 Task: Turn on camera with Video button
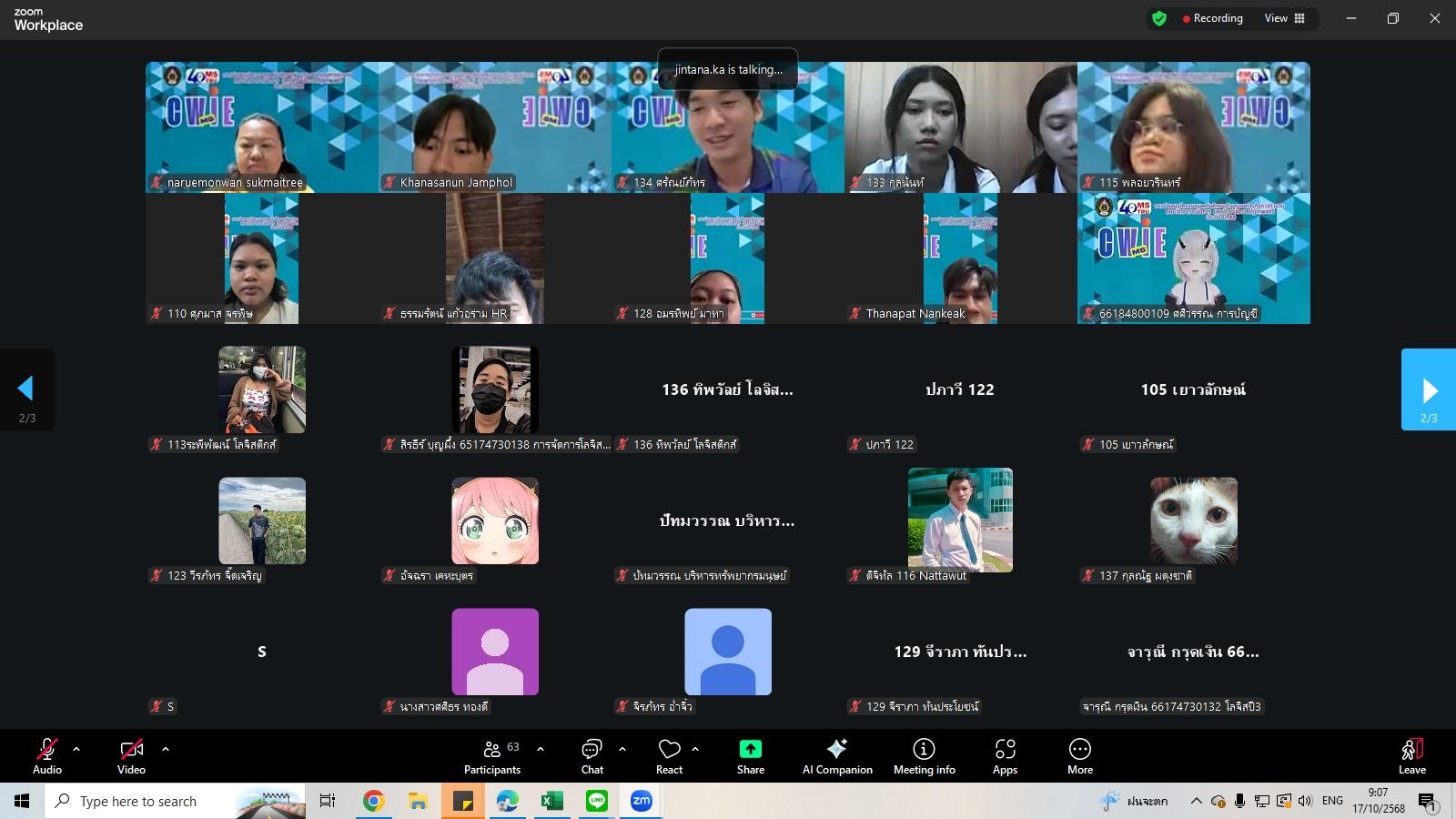pyautogui.click(x=131, y=756)
